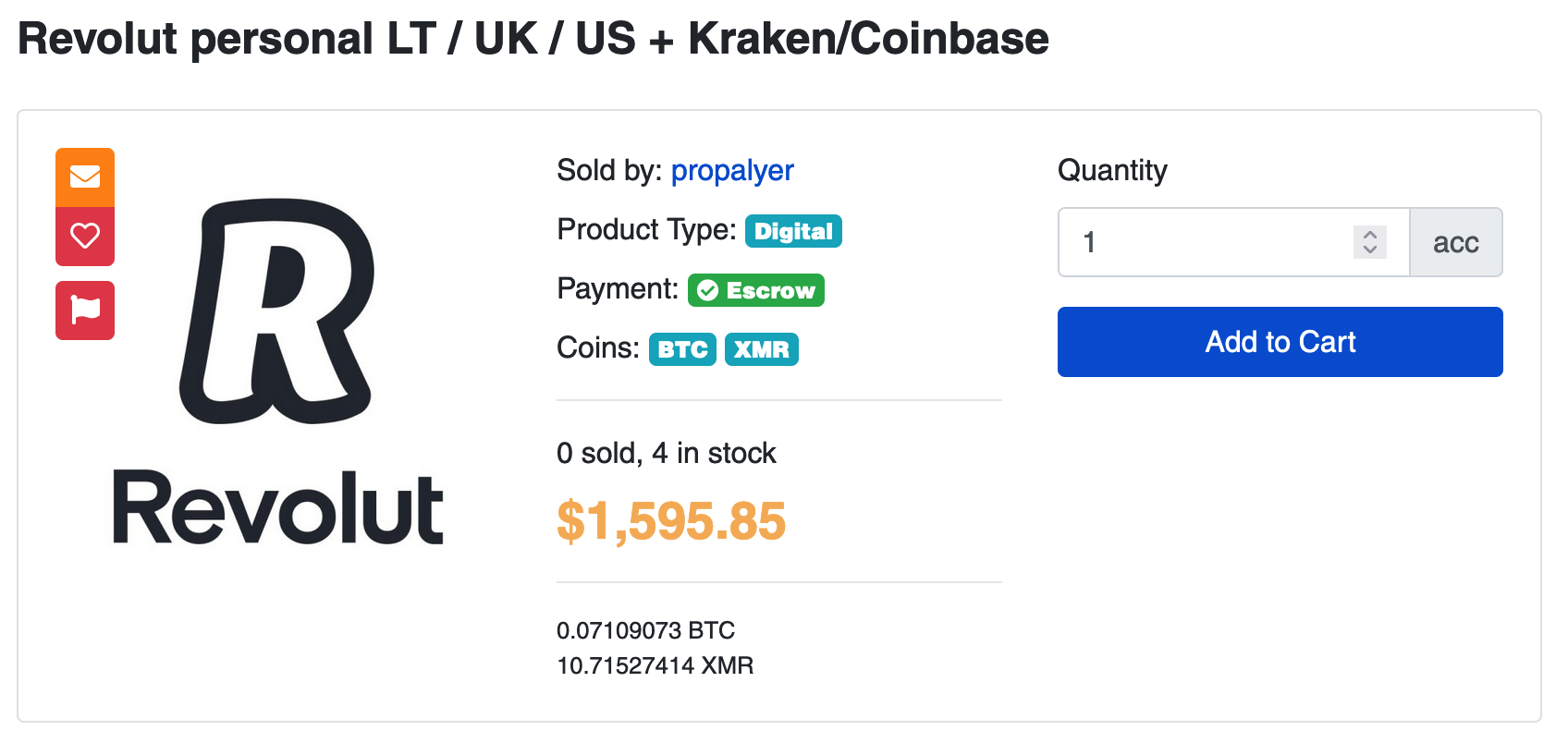This screenshot has width=1568, height=743.
Task: Add listing to favorites with heart icon
Action: tap(85, 237)
